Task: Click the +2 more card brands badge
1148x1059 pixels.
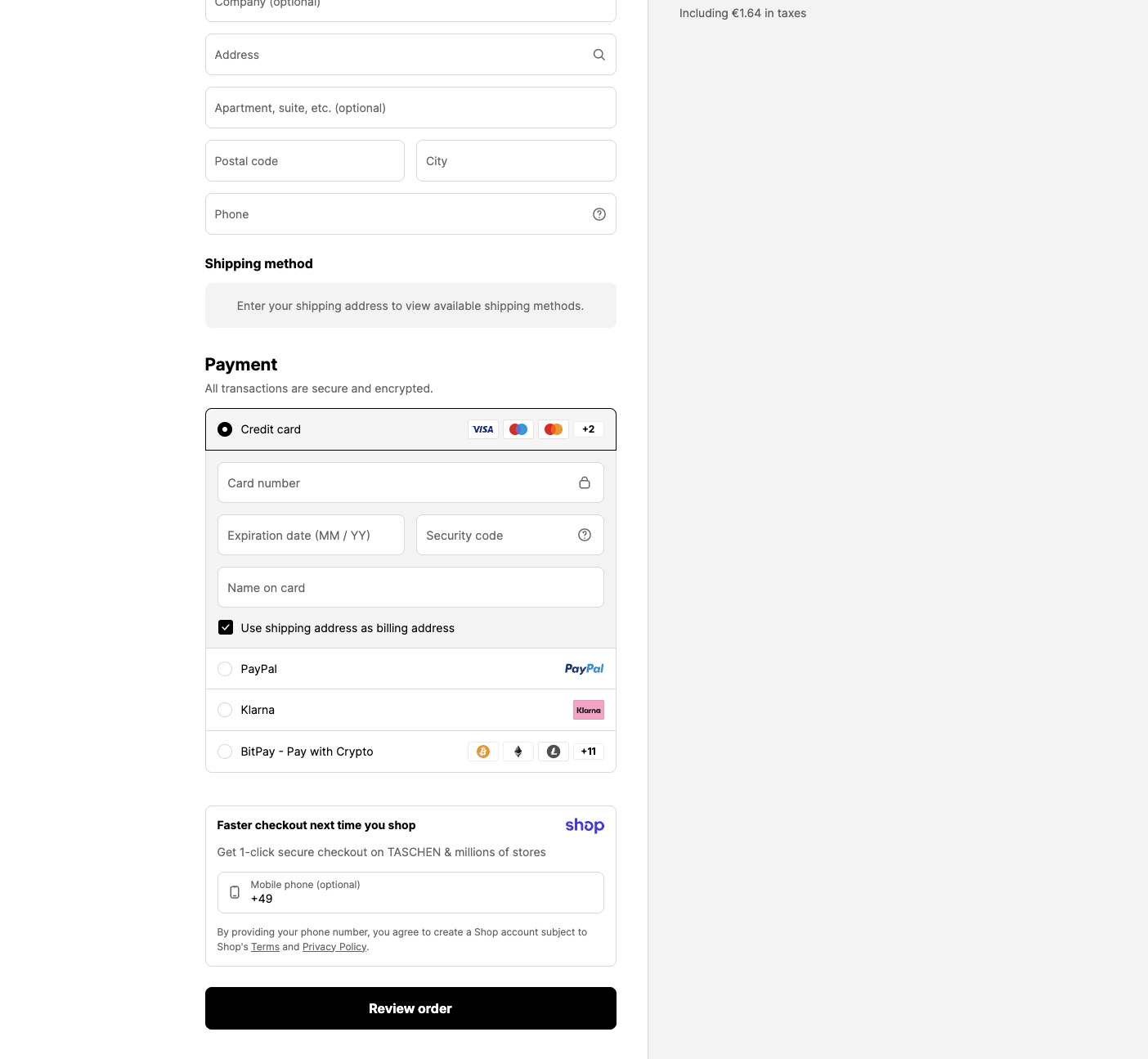Action: pos(589,429)
